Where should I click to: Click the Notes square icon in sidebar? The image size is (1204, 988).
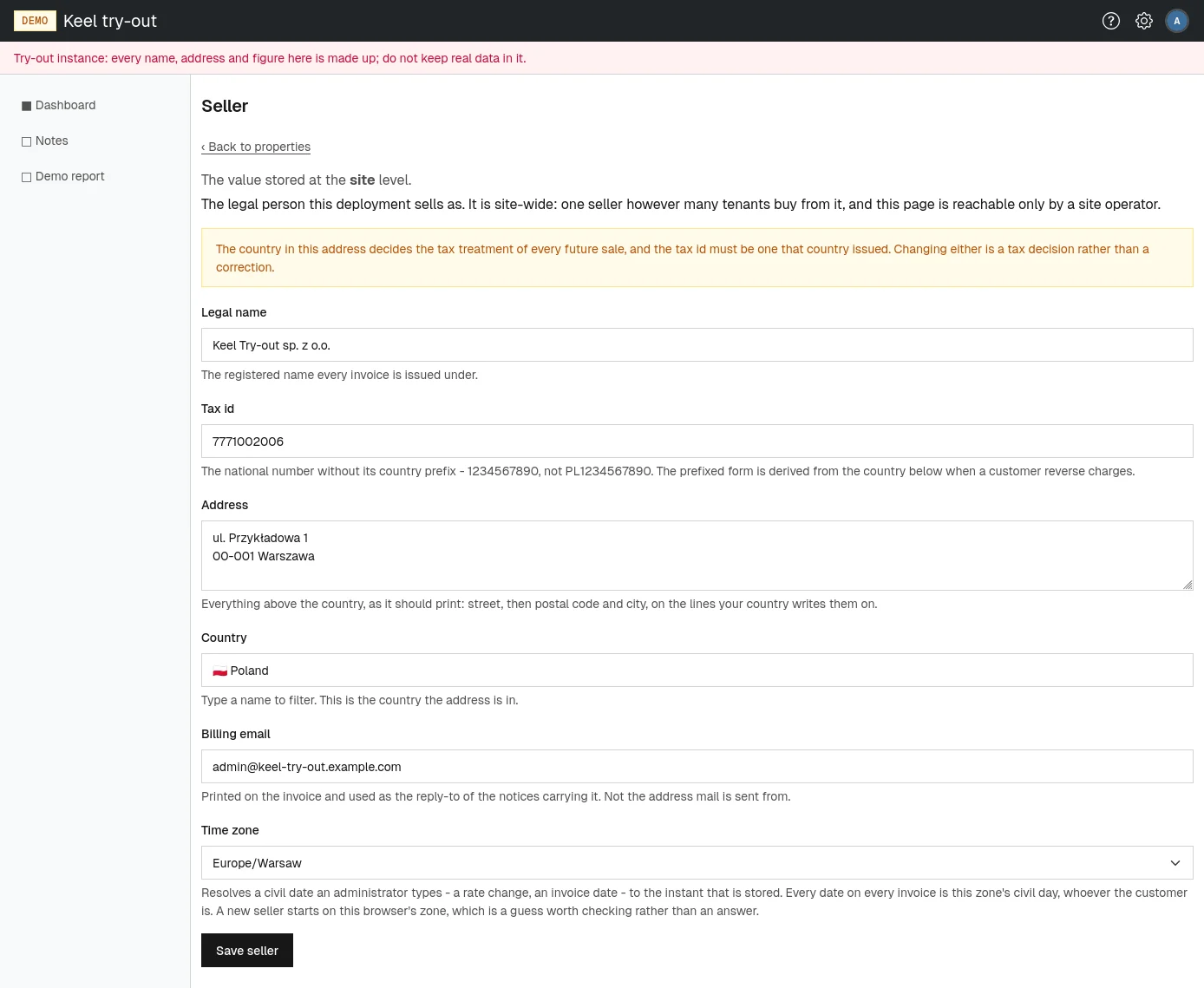(x=26, y=141)
